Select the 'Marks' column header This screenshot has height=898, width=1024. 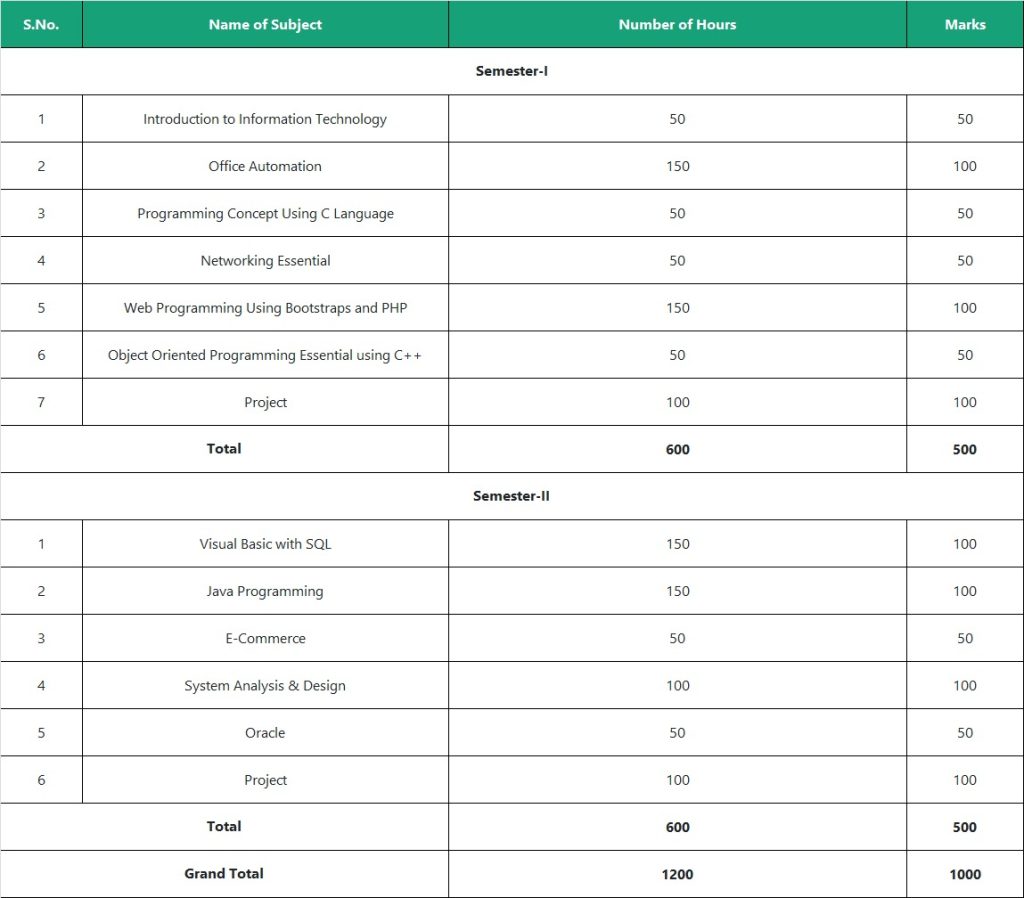coord(964,25)
